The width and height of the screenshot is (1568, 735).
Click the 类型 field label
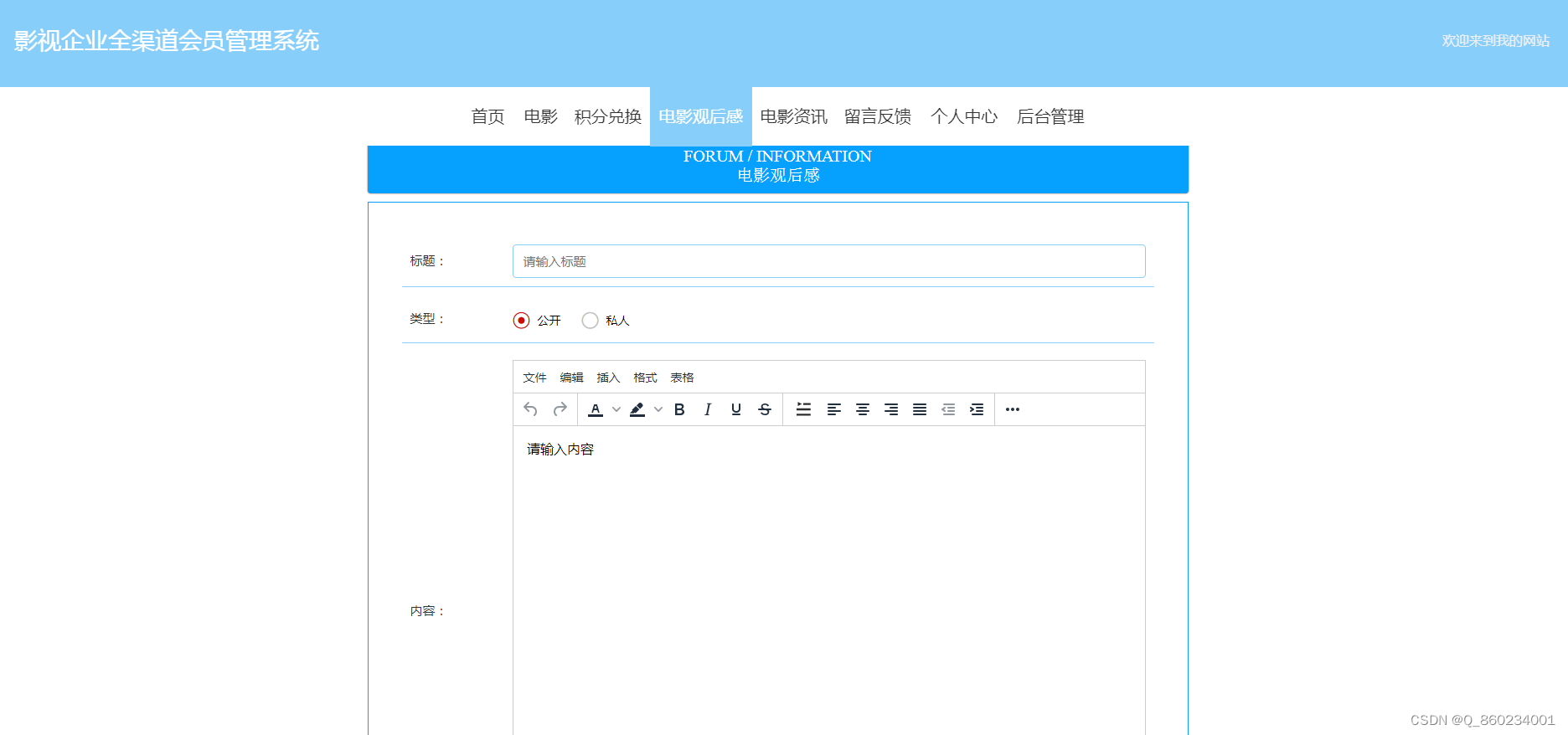(x=426, y=318)
